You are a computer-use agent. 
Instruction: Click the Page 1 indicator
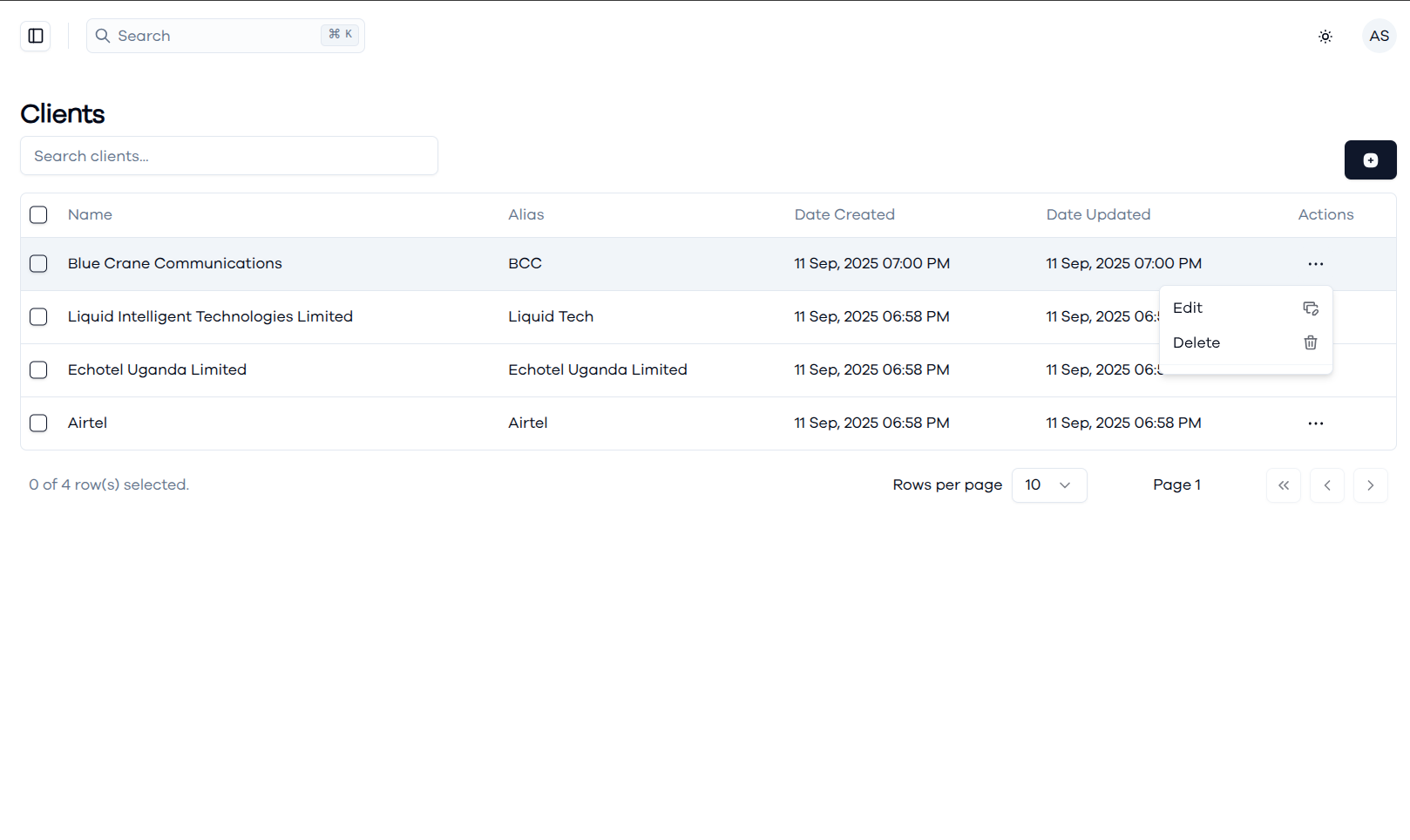coord(1176,484)
